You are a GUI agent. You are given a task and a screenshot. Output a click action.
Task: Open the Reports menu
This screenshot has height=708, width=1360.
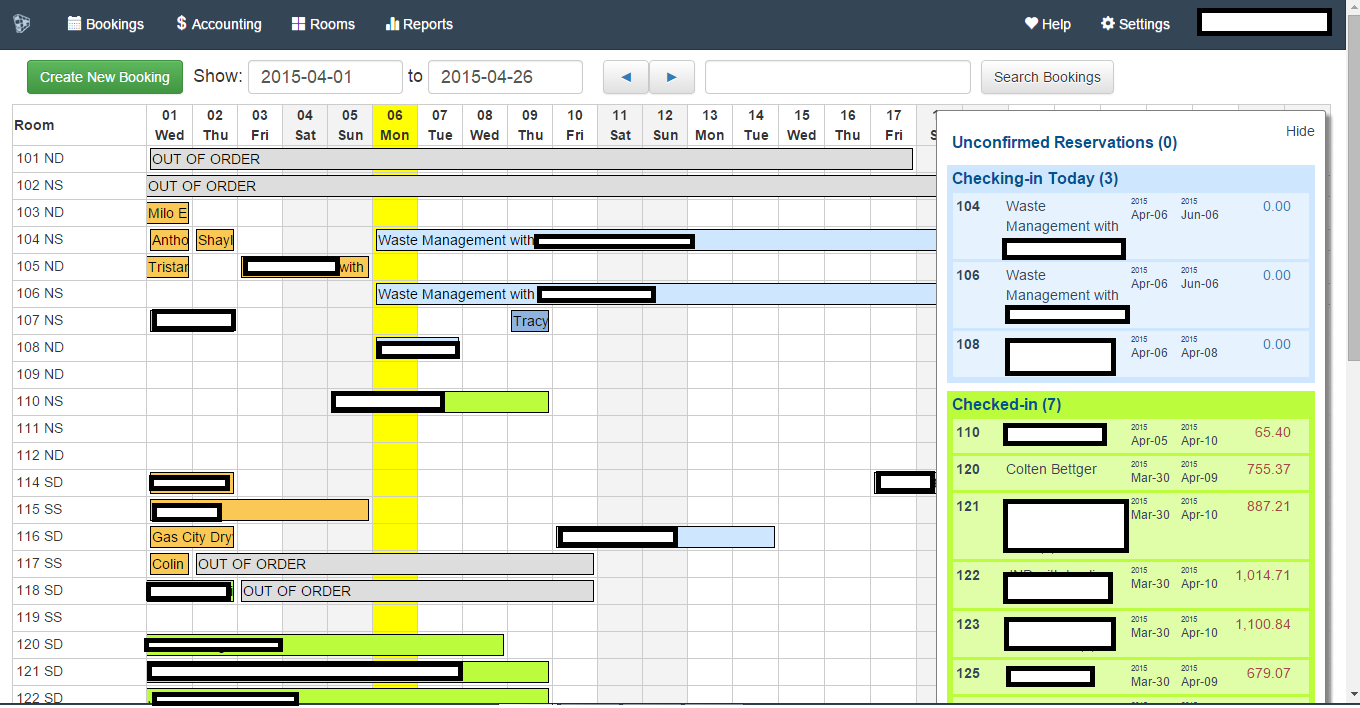[x=419, y=24]
